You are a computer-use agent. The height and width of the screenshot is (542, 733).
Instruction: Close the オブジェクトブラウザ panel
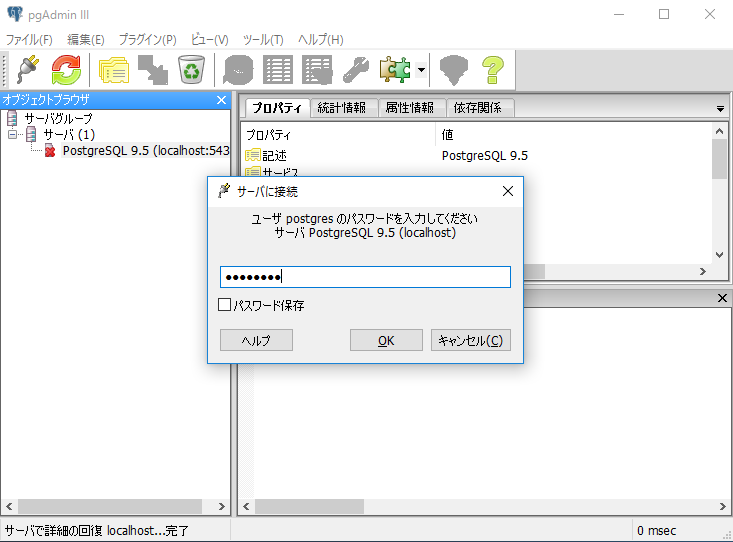[x=222, y=100]
